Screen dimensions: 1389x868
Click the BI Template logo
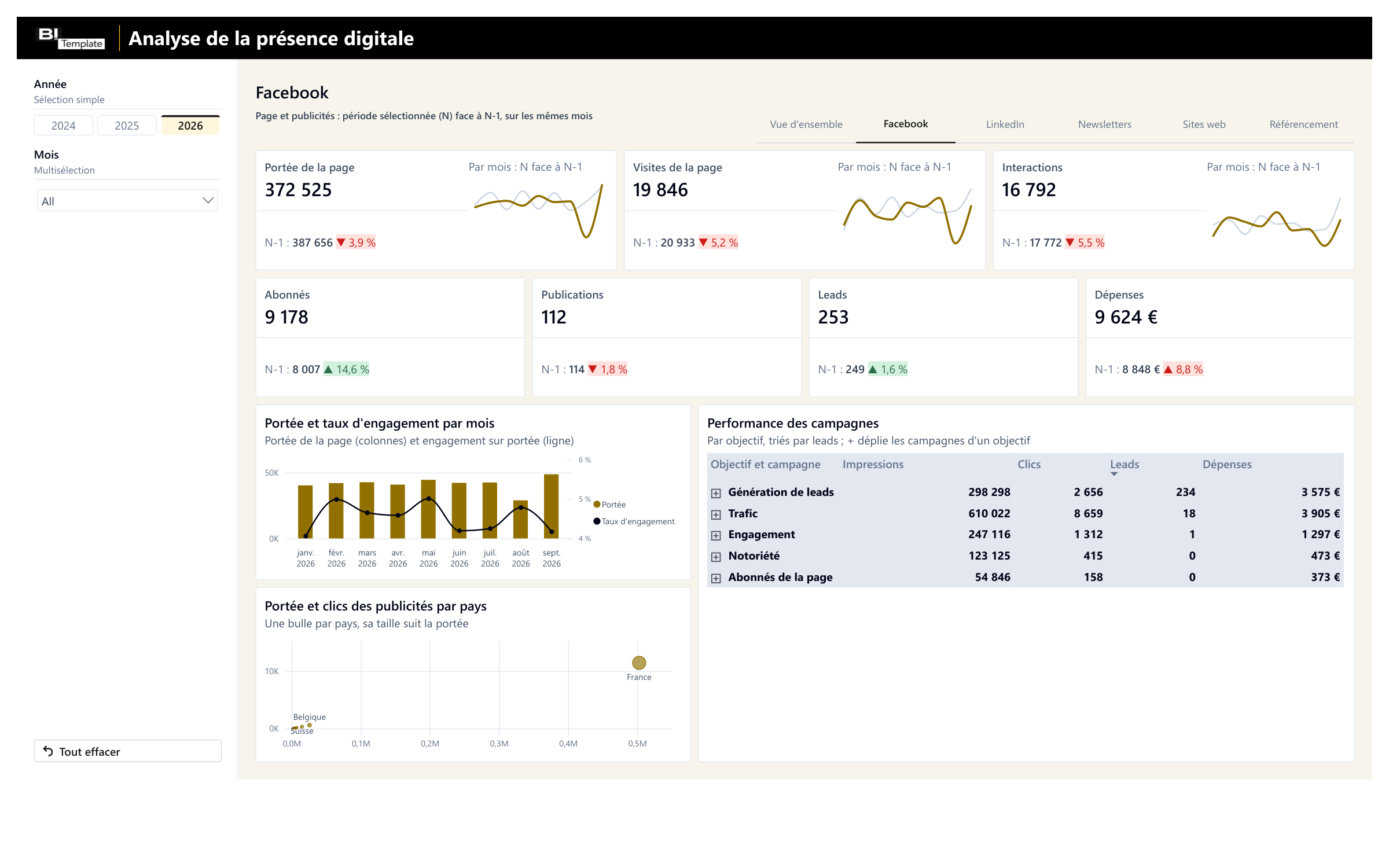pyautogui.click(x=71, y=38)
